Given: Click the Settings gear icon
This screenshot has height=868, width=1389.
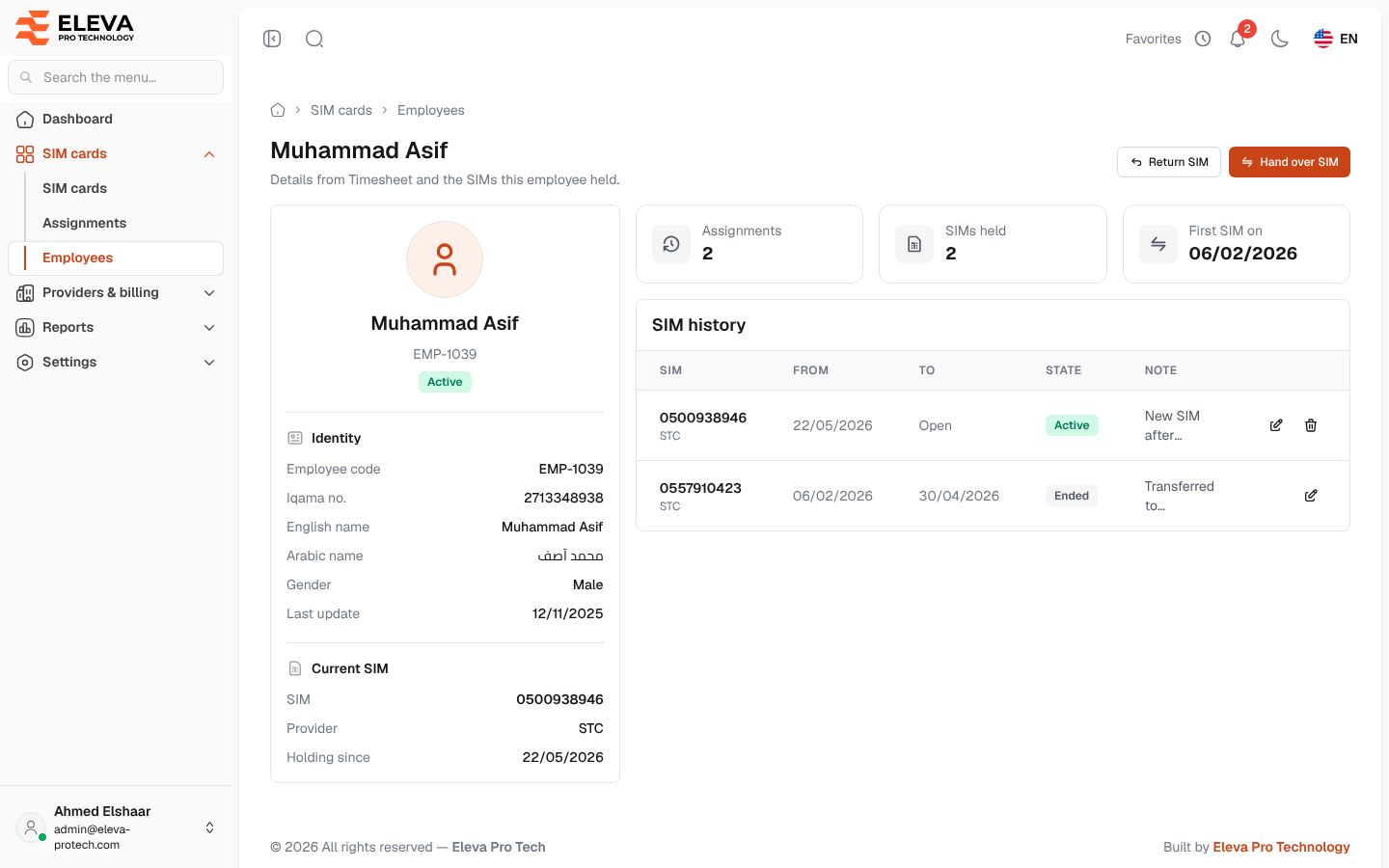Looking at the screenshot, I should (25, 363).
